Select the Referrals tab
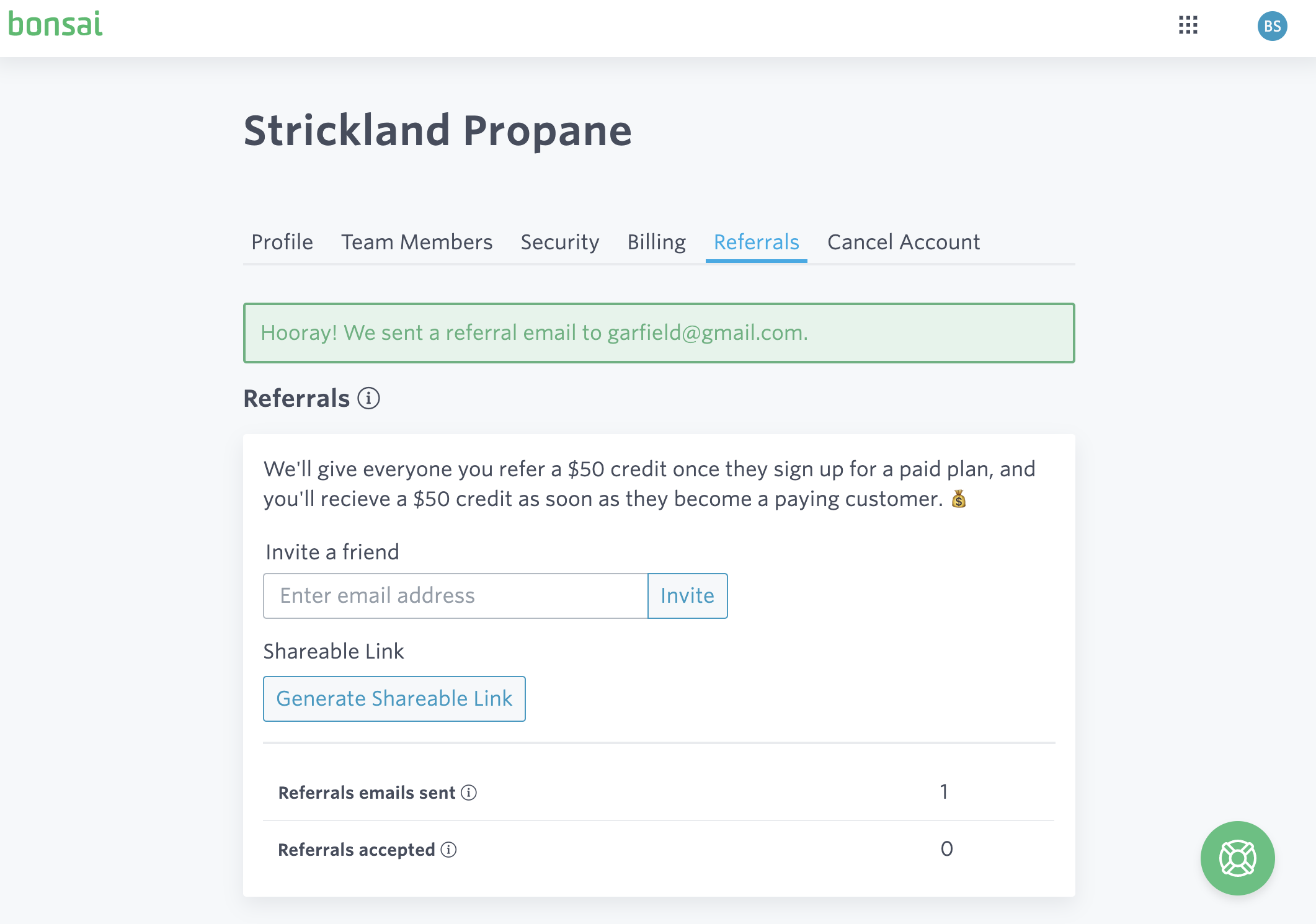Viewport: 1316px width, 924px height. tap(756, 242)
